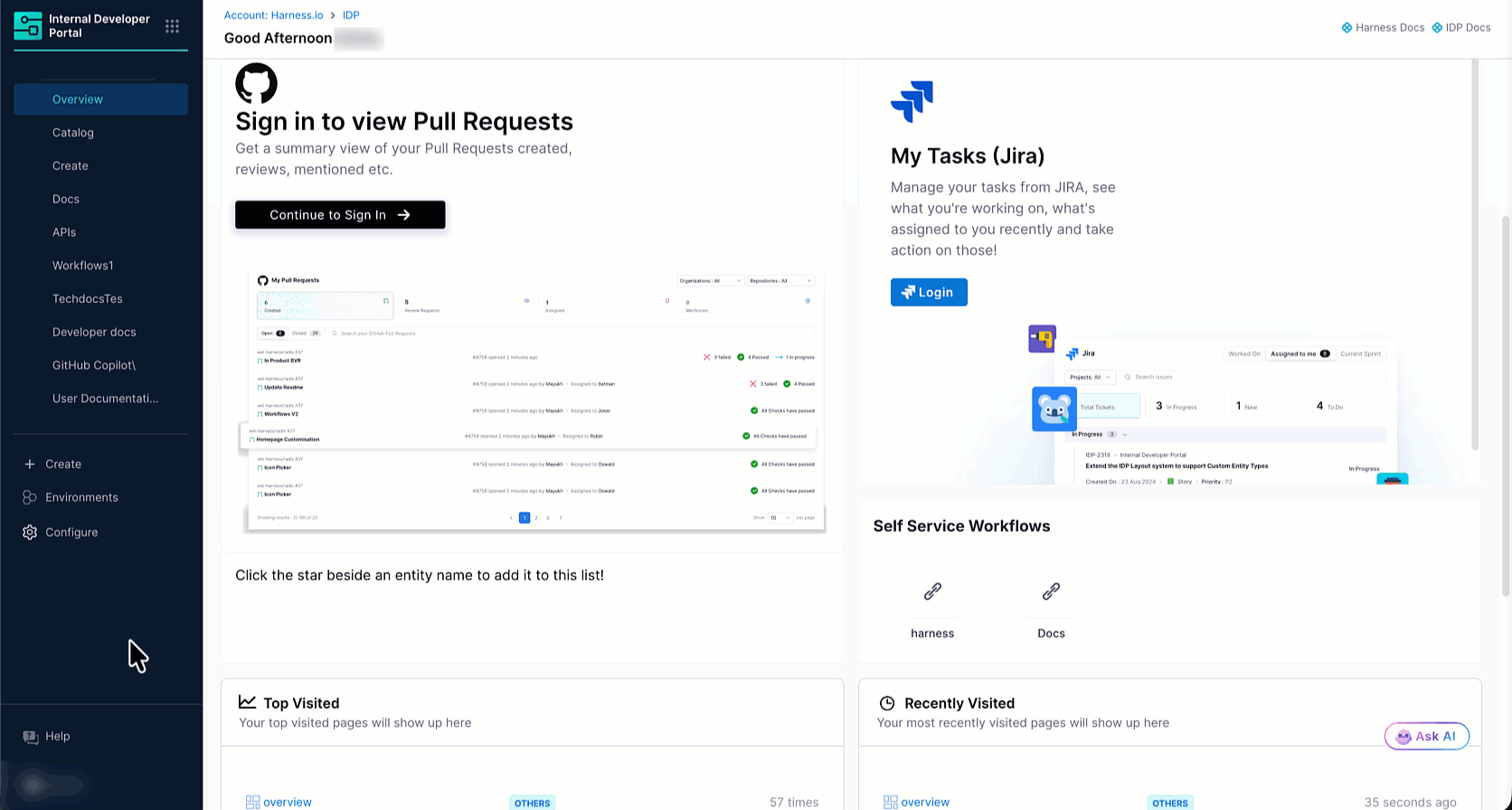Click the Jira logo icon

pyautogui.click(x=912, y=101)
